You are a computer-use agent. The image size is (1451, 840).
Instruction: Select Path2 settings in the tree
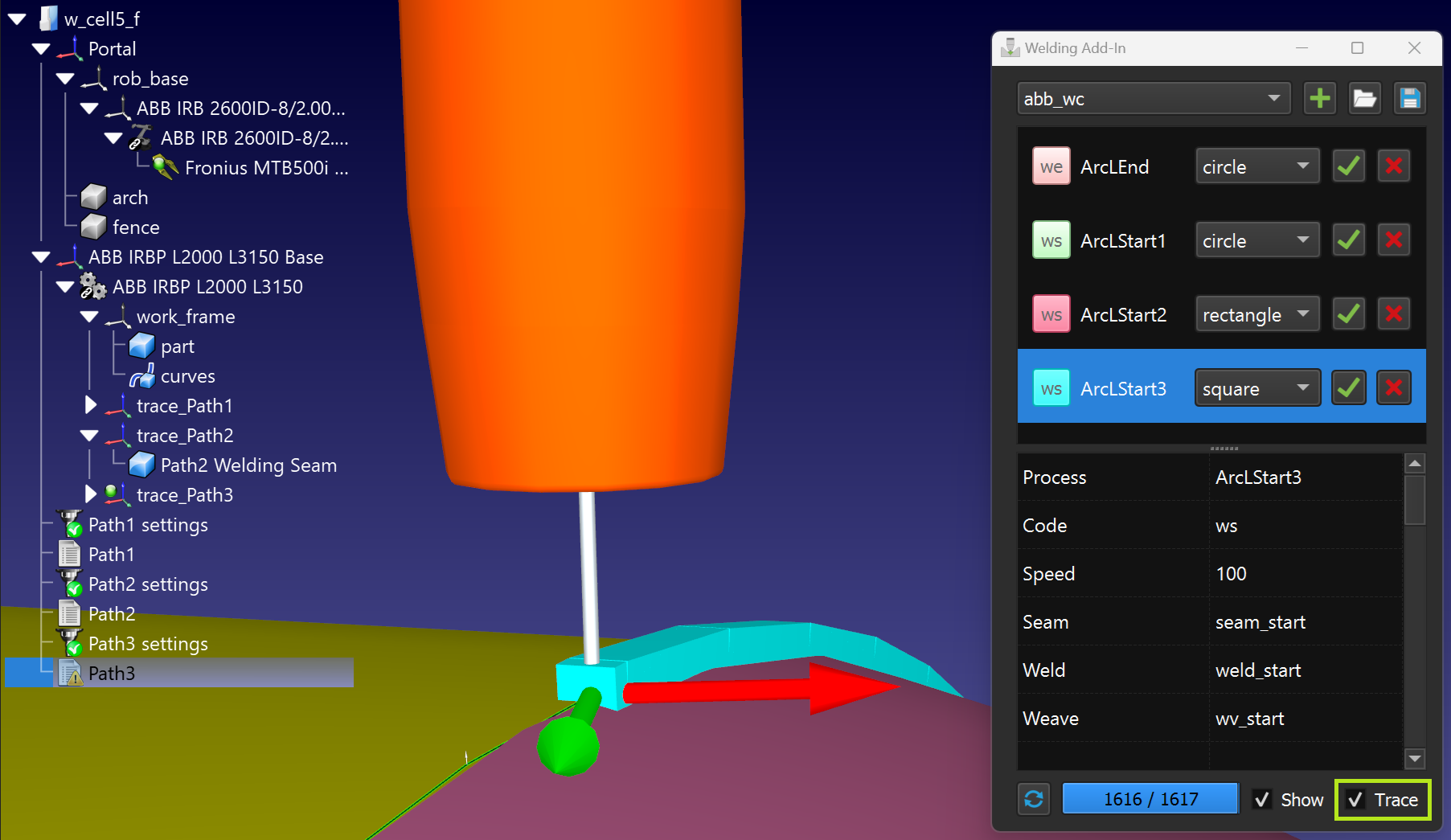click(148, 584)
